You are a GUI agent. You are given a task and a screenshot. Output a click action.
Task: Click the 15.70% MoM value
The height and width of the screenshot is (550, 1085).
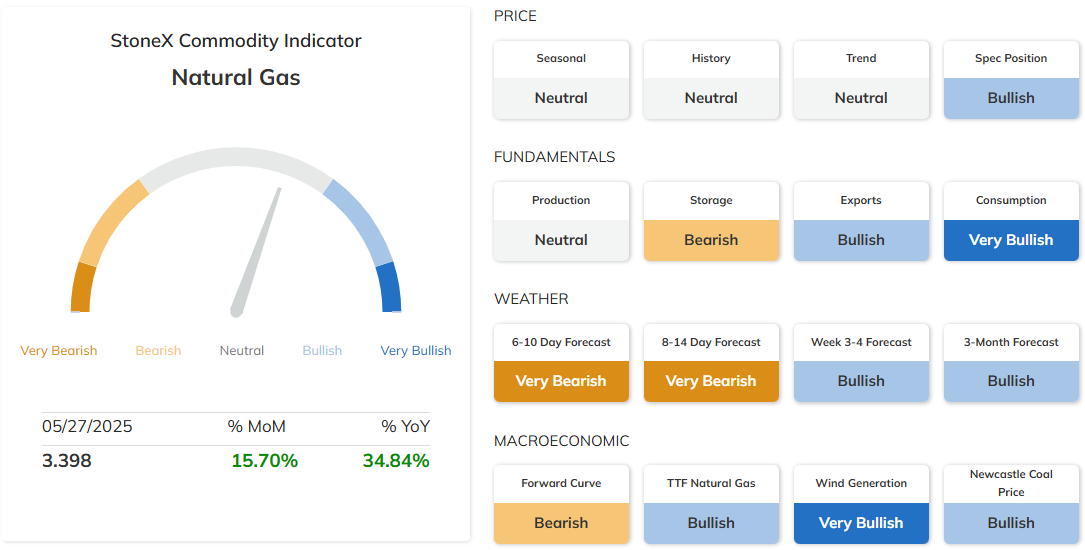pos(265,461)
